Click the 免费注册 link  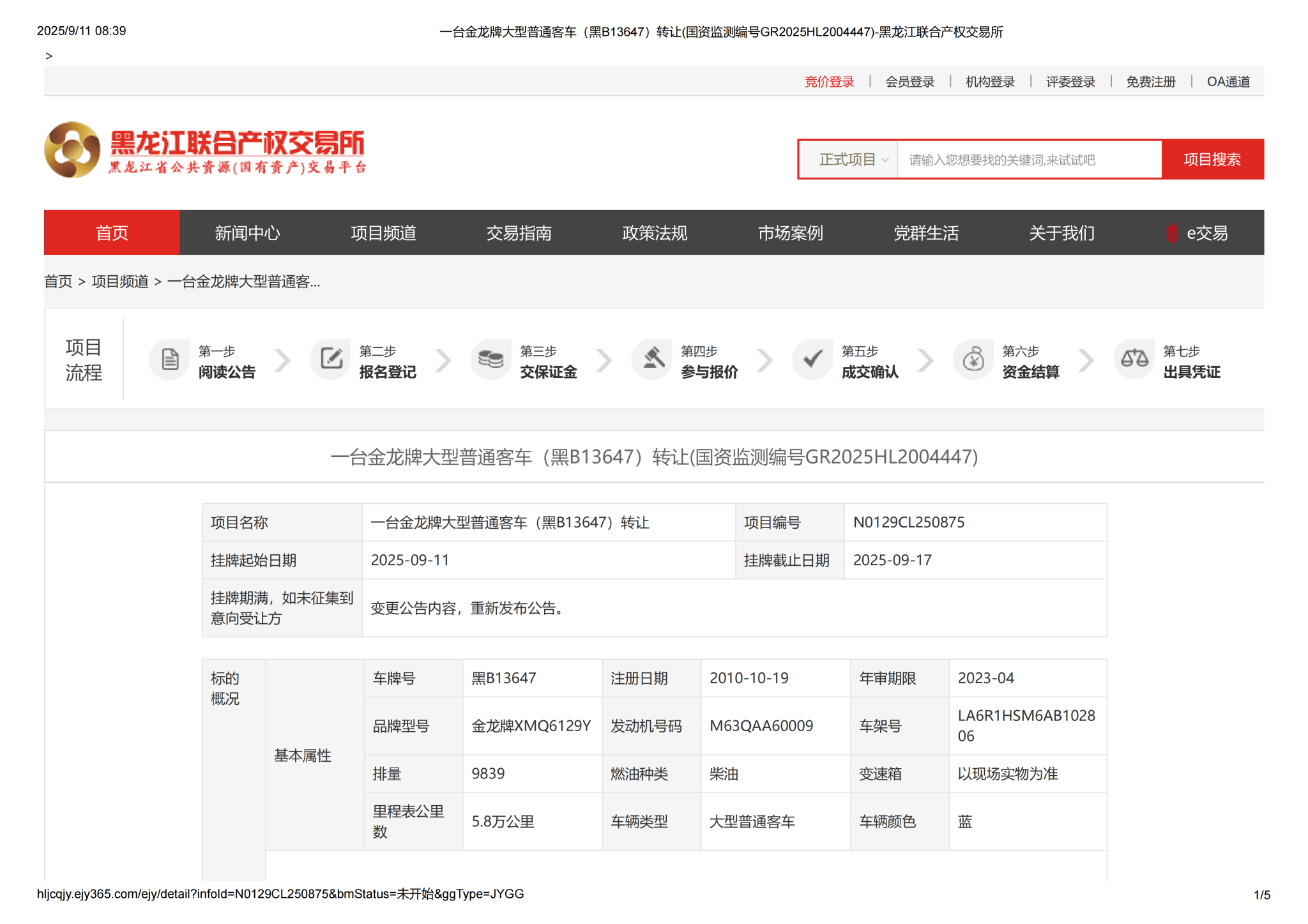pyautogui.click(x=1150, y=82)
